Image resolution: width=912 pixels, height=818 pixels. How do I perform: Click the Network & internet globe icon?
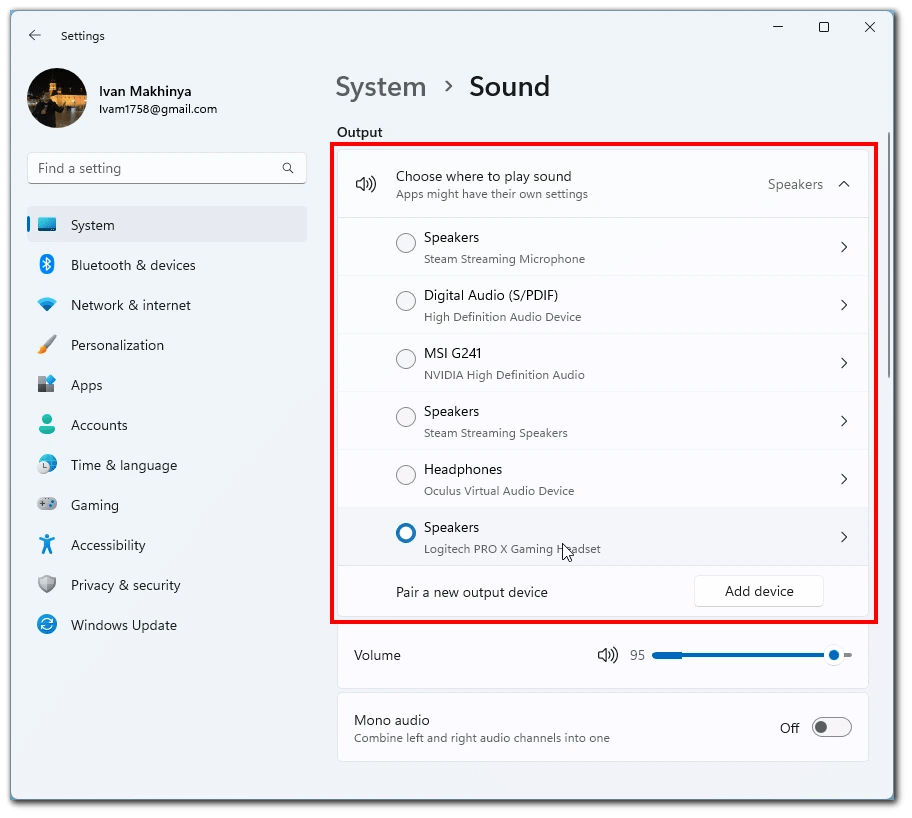(47, 305)
